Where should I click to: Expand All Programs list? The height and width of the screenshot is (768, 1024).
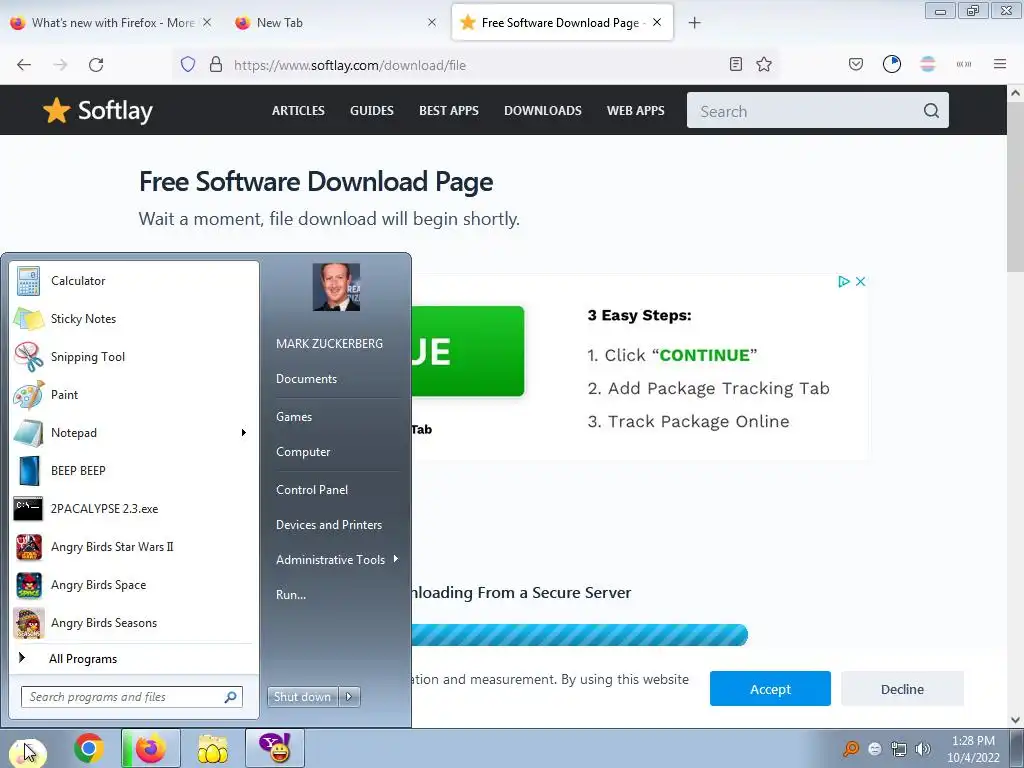pyautogui.click(x=134, y=658)
